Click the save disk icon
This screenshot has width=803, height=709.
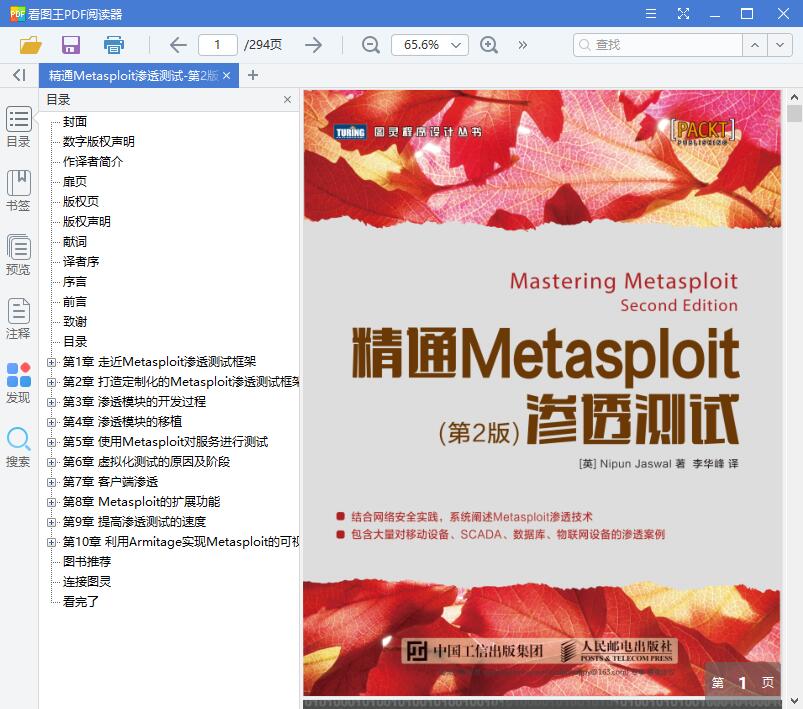(x=71, y=45)
